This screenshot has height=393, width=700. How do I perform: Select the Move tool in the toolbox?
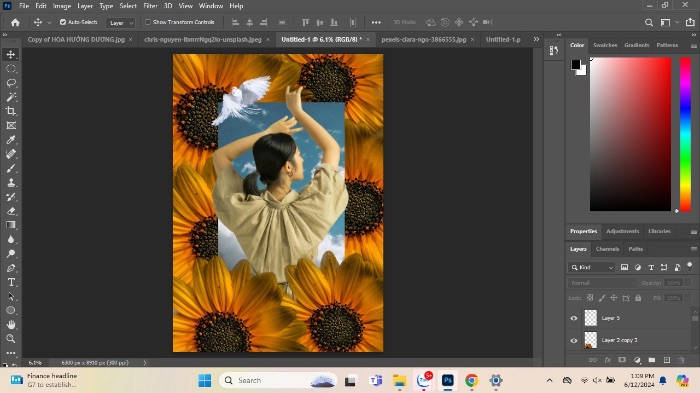coord(11,54)
